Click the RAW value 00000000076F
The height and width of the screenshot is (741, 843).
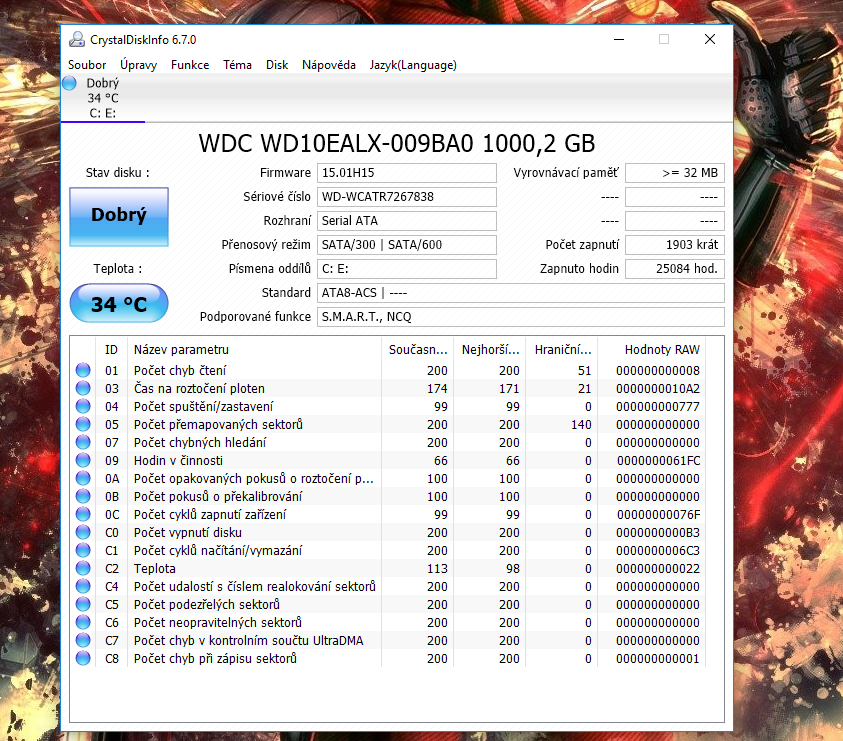[659, 515]
